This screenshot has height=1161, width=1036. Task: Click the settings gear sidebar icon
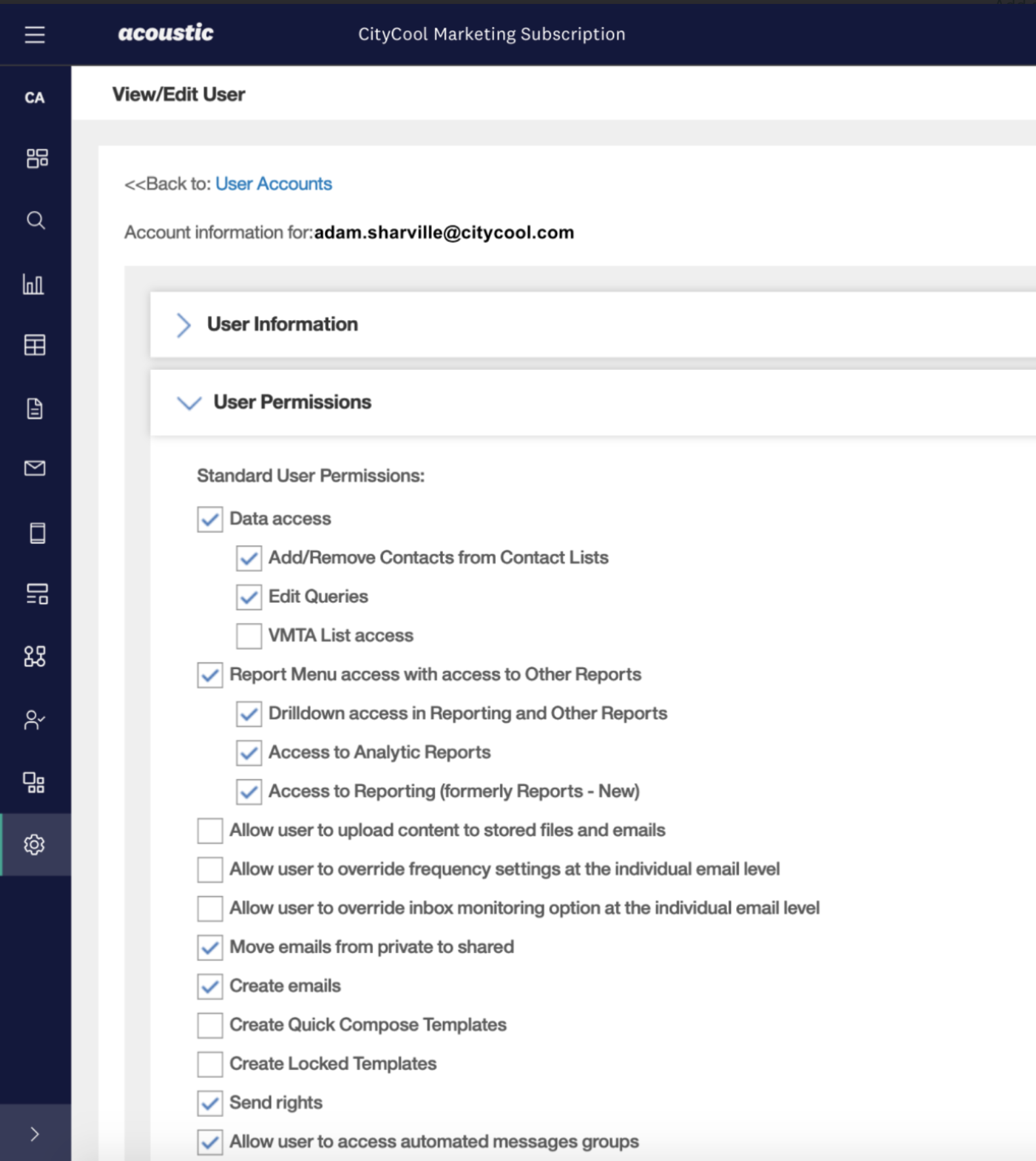[34, 844]
